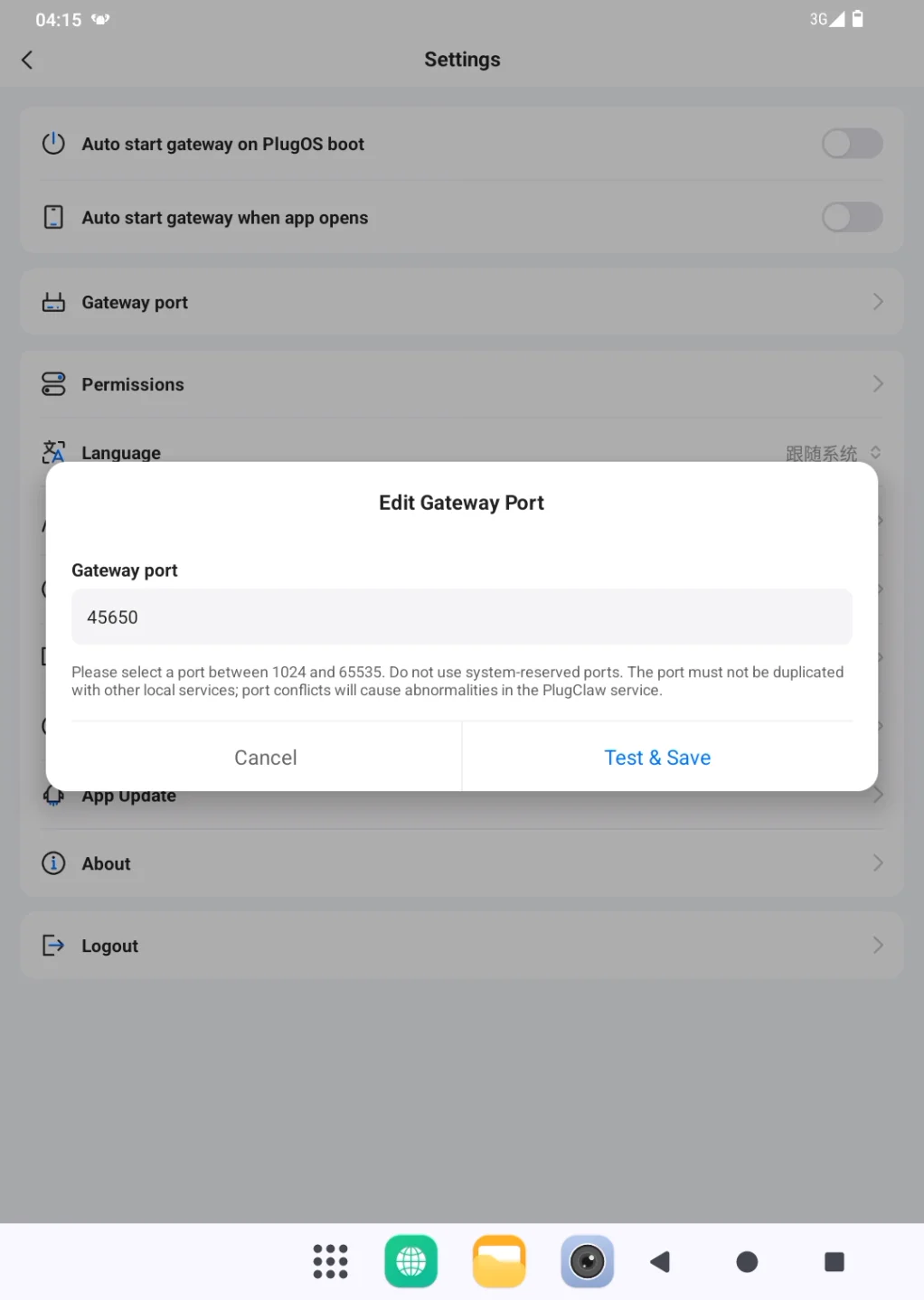This screenshot has width=924, height=1300.
Task: Select the Logout menu entry
Action: click(462, 946)
